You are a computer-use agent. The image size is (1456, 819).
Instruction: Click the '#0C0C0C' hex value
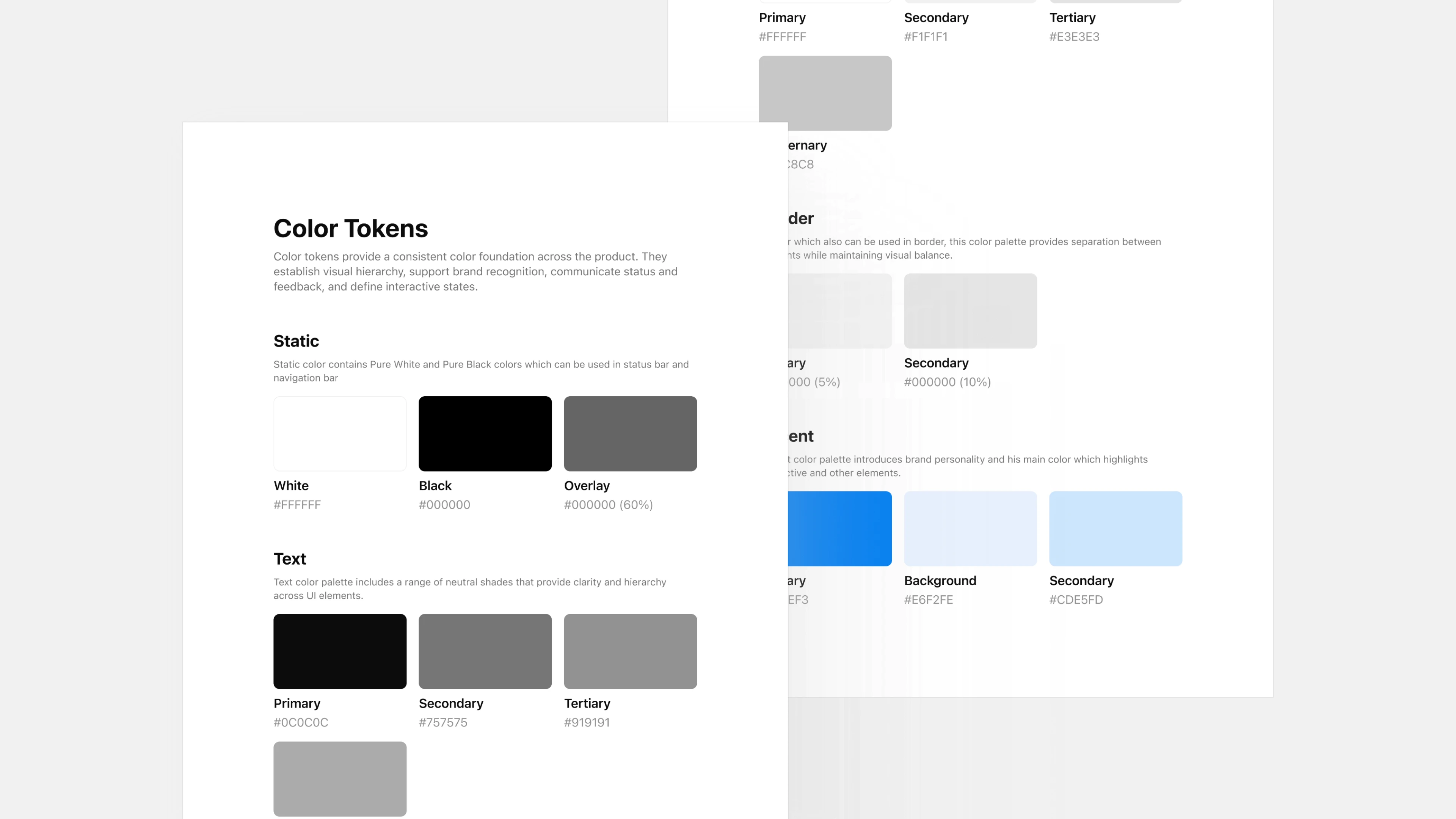[x=301, y=722]
